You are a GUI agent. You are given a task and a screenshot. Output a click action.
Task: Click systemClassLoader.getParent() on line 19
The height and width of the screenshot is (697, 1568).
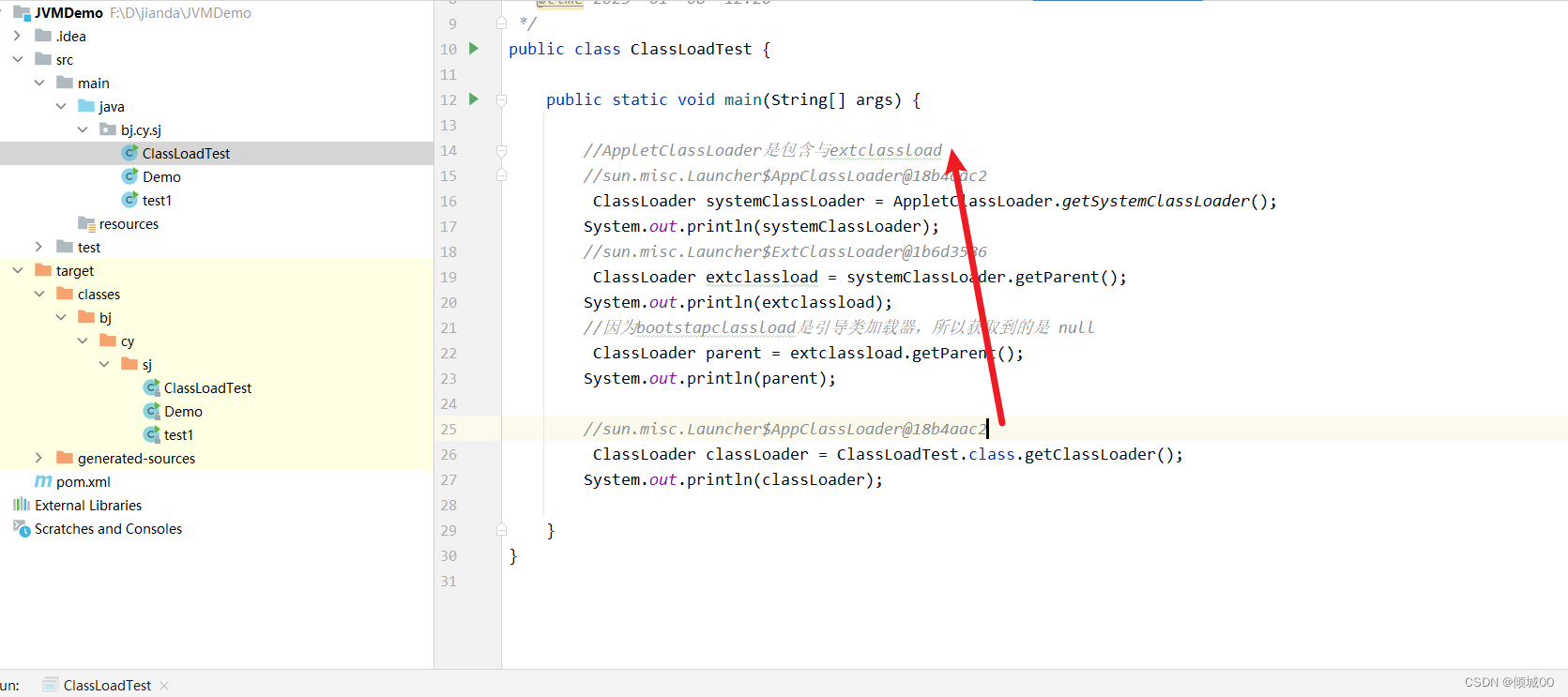[982, 277]
